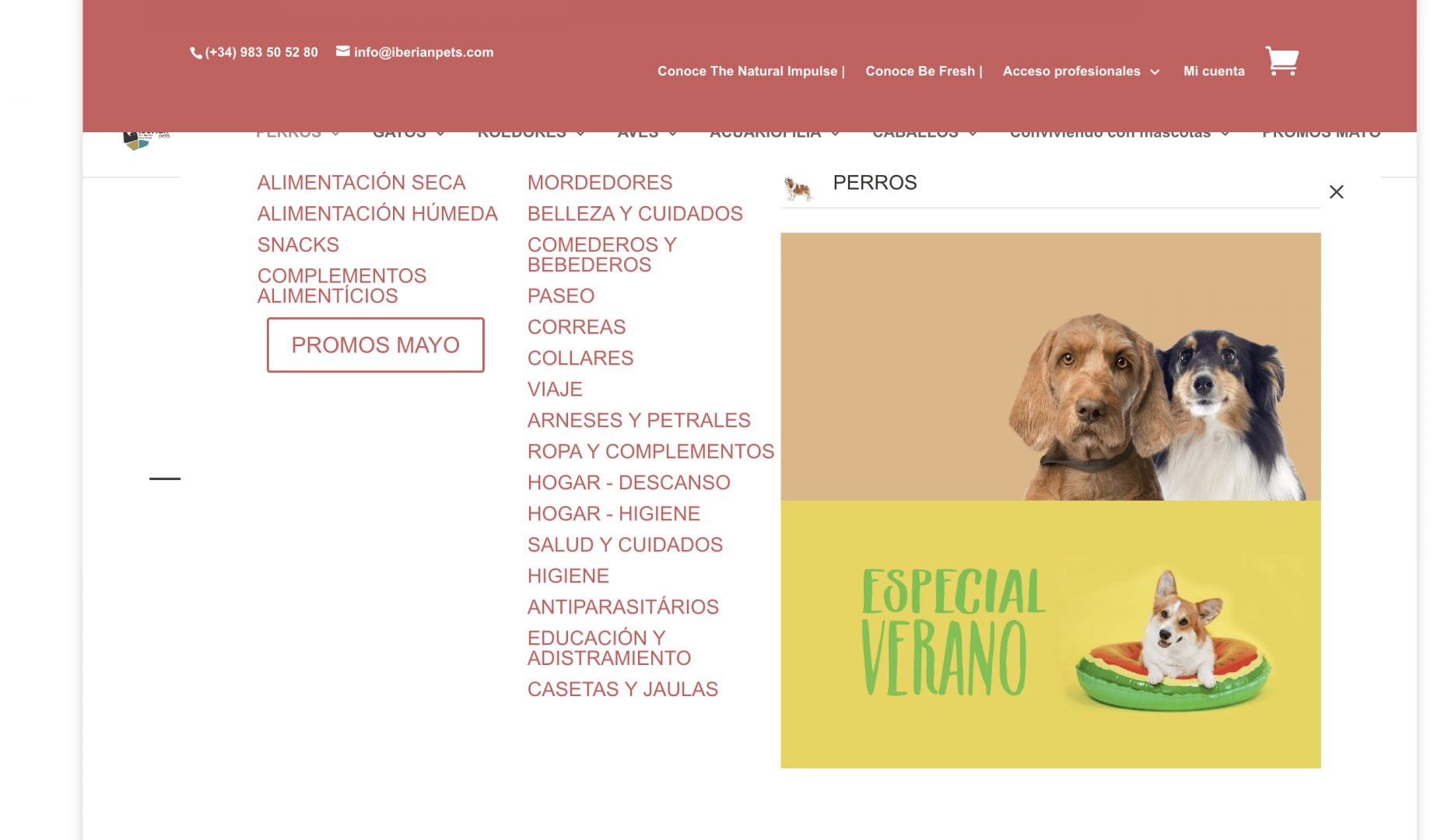Open ANTIPARASITÁRIOS category

tap(623, 607)
